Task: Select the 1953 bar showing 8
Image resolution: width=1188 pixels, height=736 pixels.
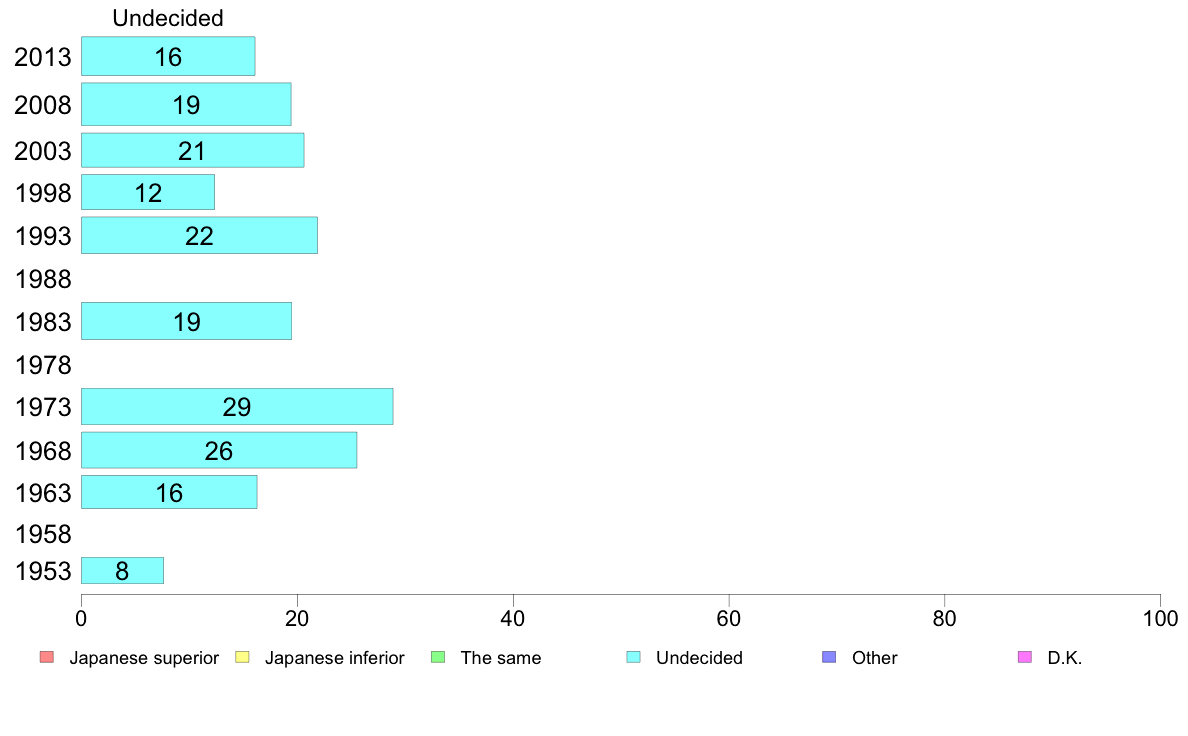Action: click(122, 571)
